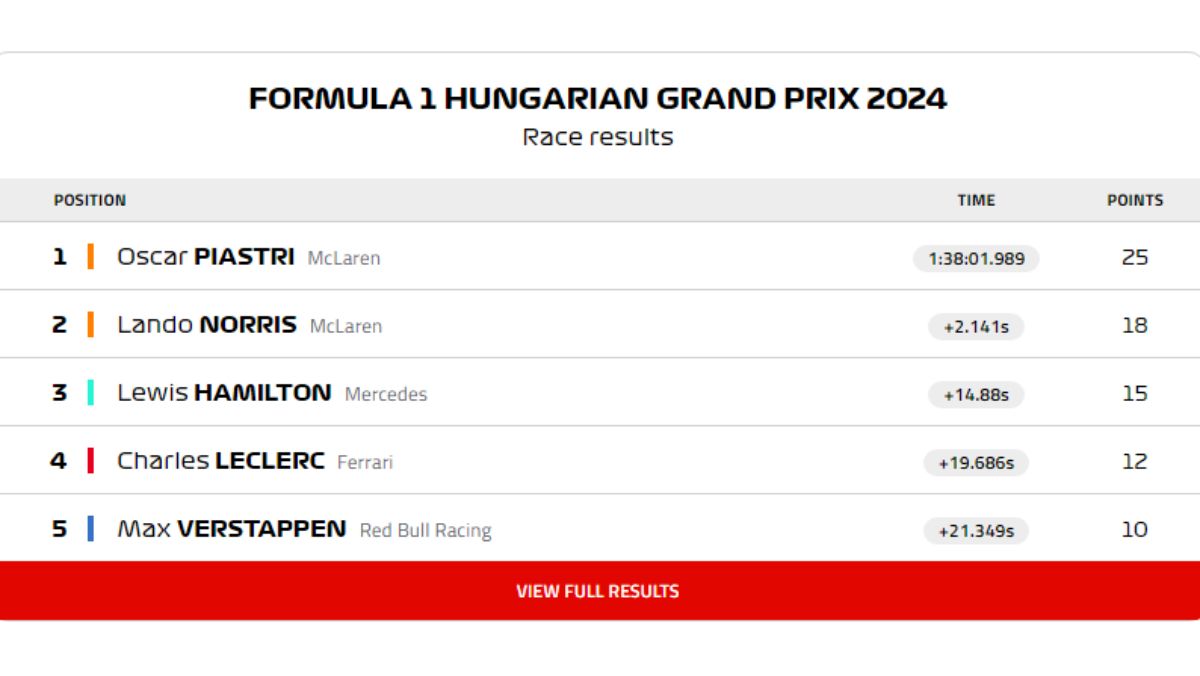Select Lando Norris driver name

[x=207, y=325]
